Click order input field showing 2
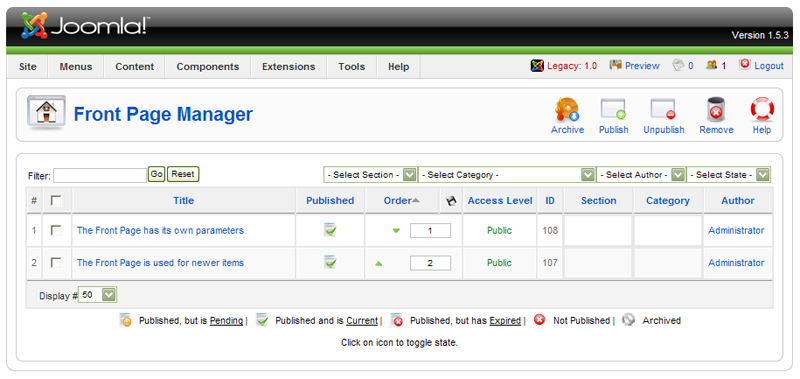Screen dimensions: 800x379 point(430,263)
